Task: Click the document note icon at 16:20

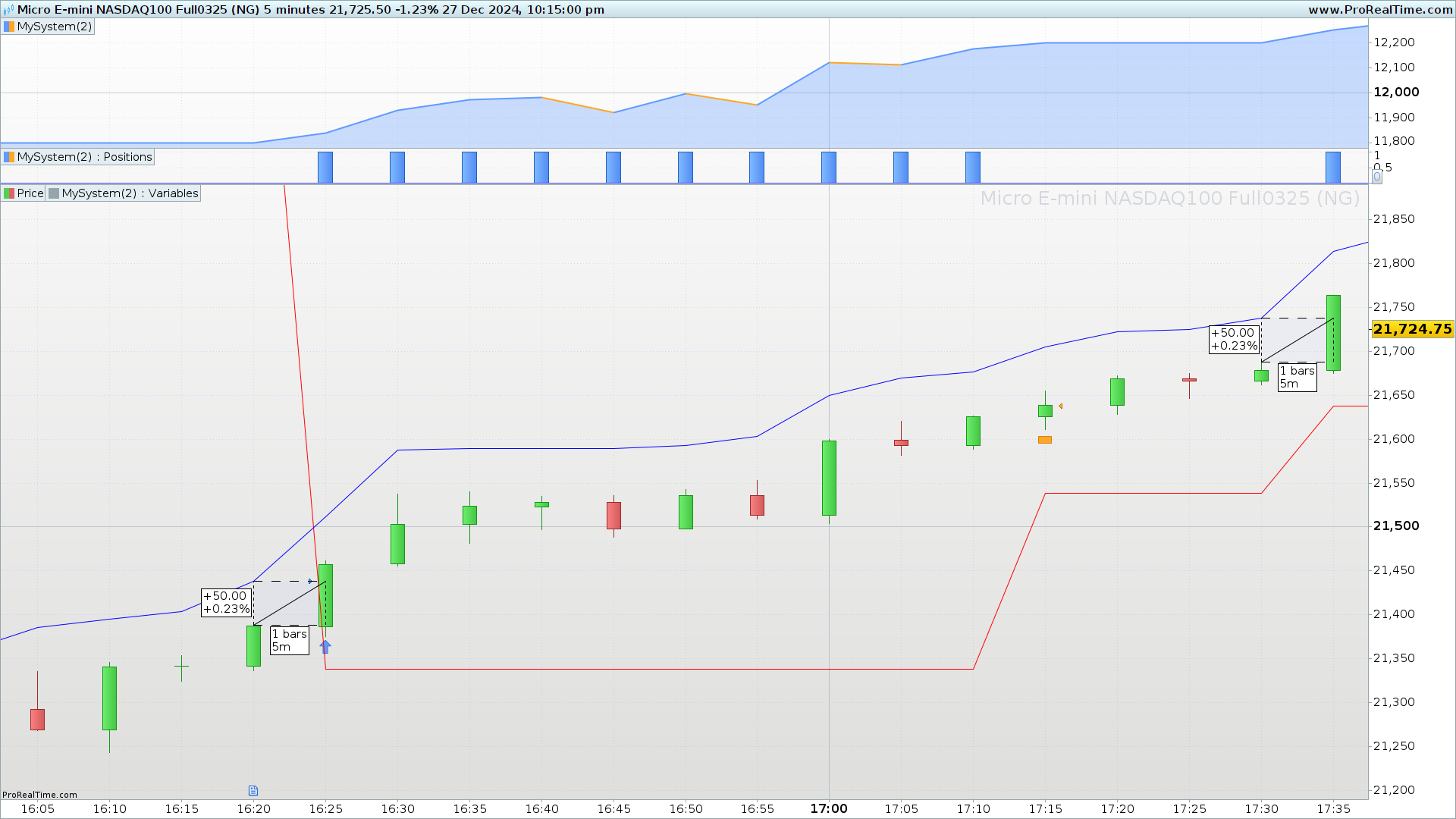Action: 253,790
